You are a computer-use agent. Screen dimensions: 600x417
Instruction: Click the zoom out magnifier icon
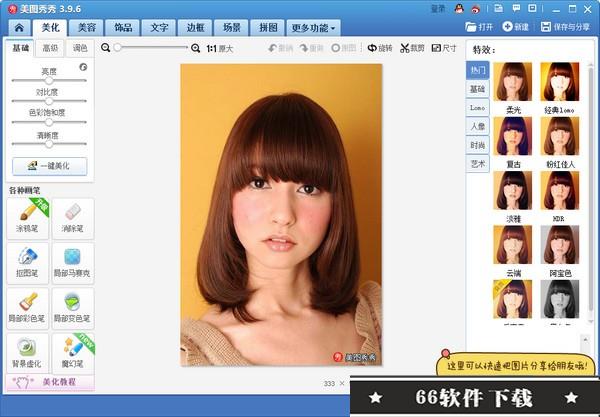[106, 48]
